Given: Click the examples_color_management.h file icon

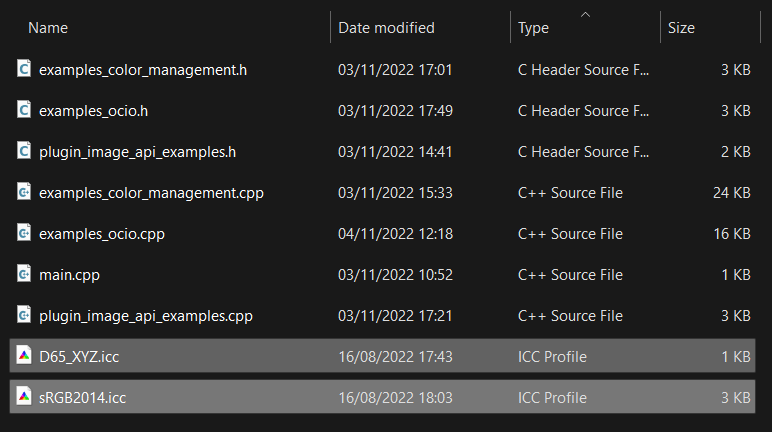Looking at the screenshot, I should (24, 69).
